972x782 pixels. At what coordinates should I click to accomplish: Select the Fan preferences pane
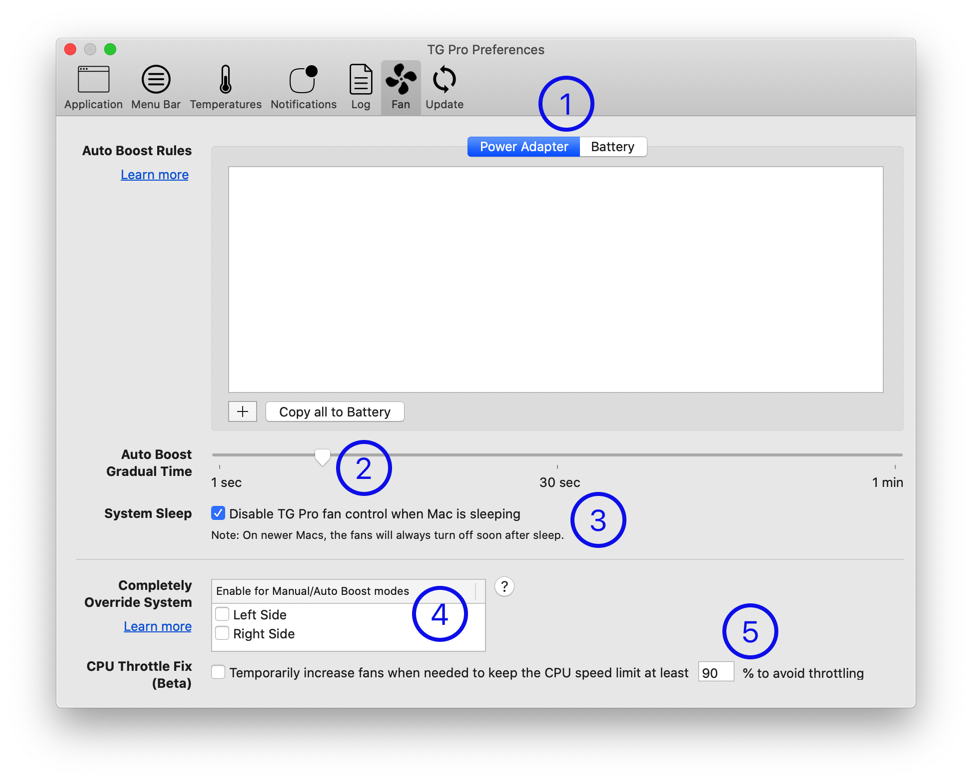pos(401,88)
